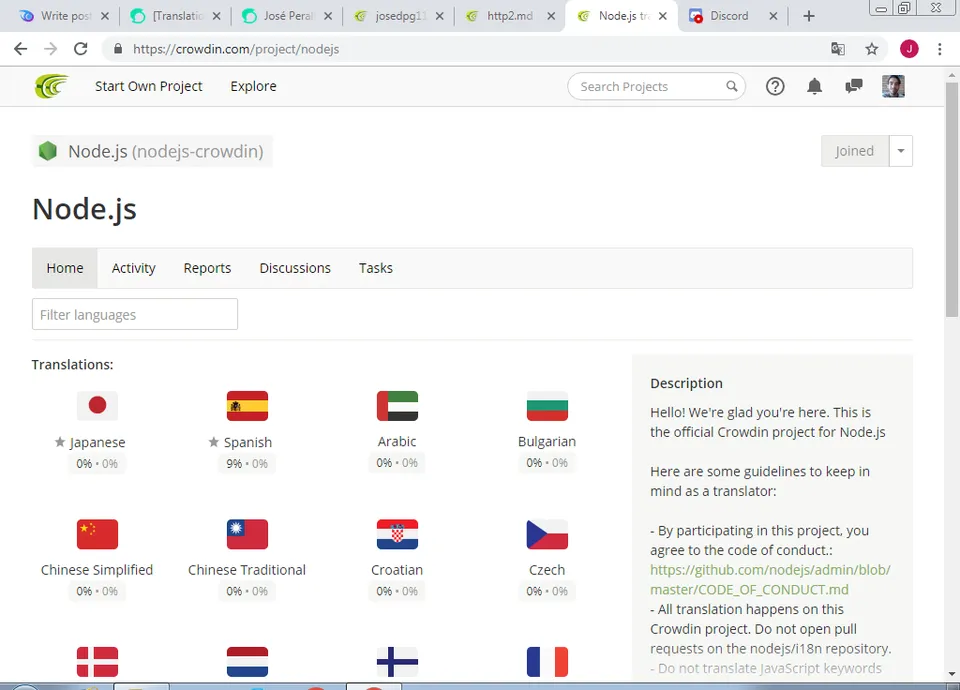Open the Spanish translation link
The image size is (960, 690).
(x=248, y=442)
